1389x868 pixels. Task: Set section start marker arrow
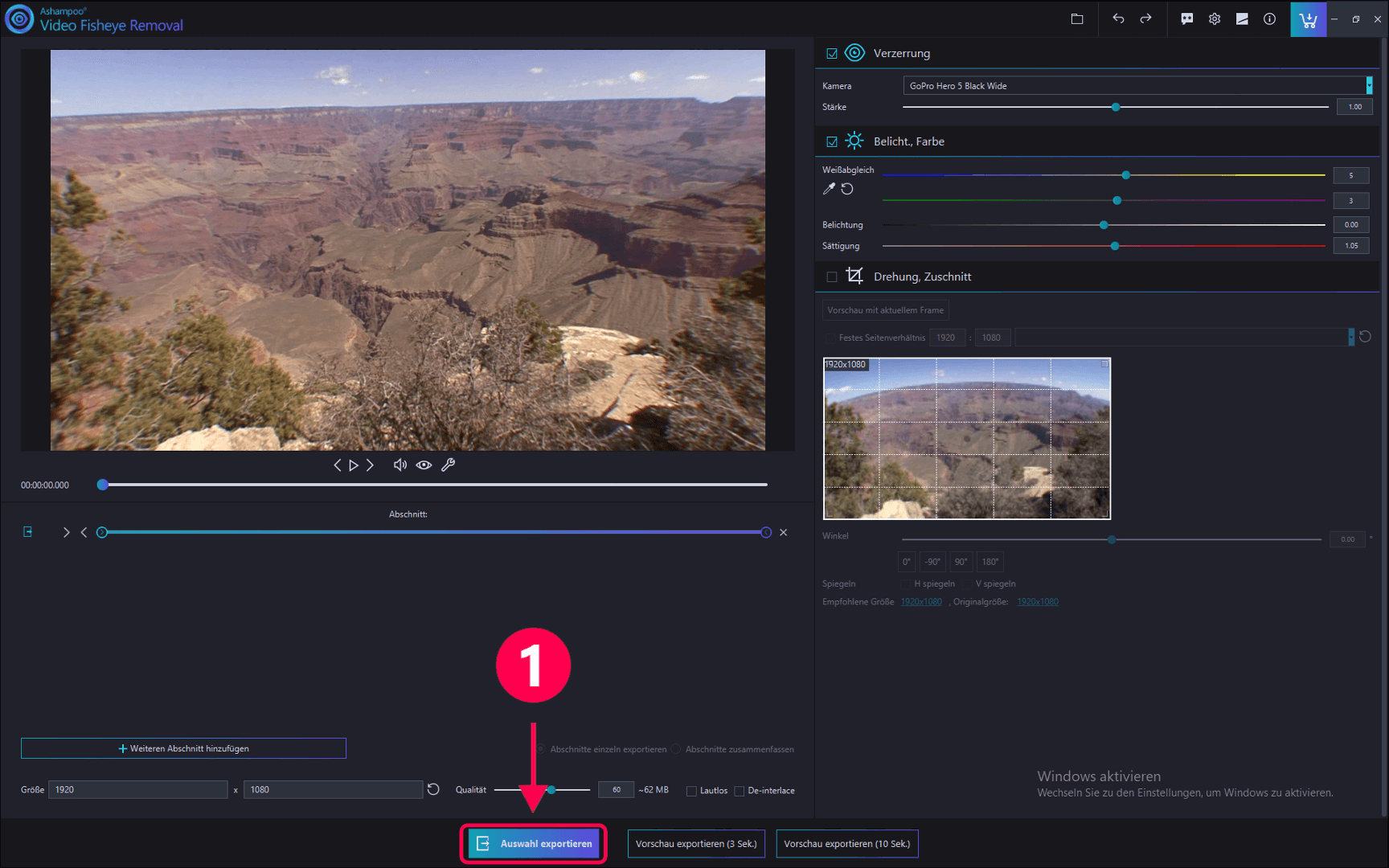[66, 532]
